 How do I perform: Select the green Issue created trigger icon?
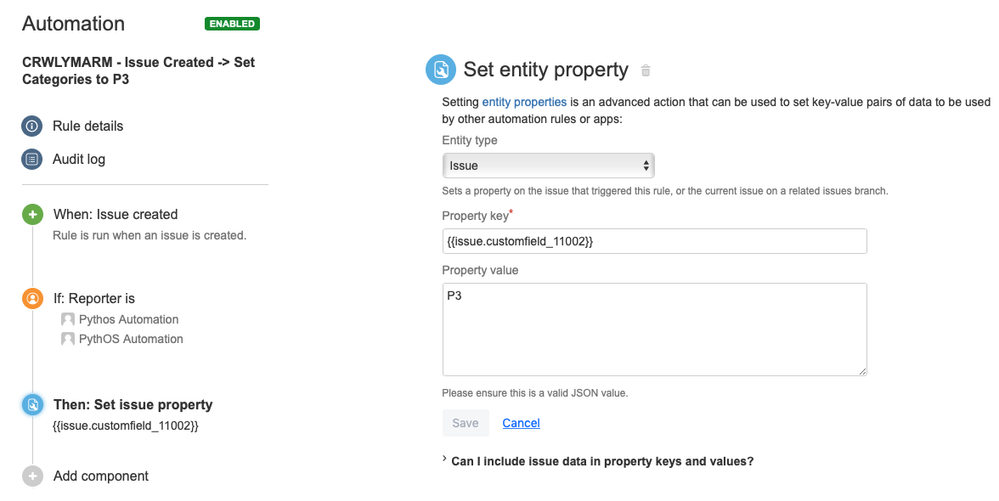coord(32,214)
